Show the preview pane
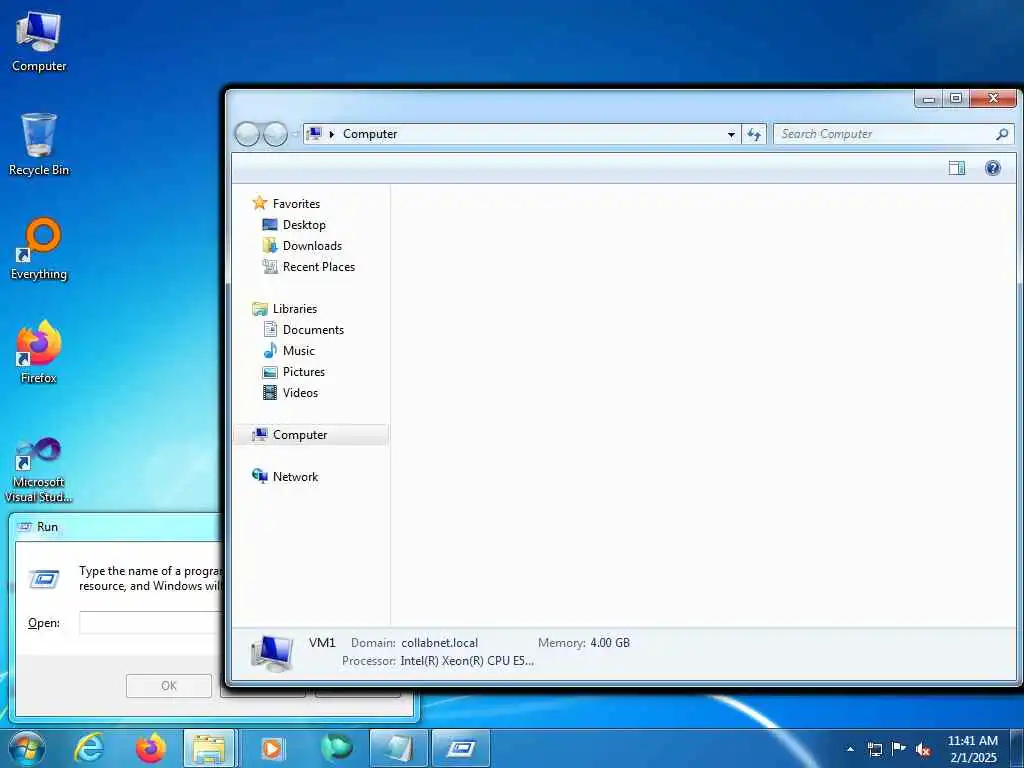Viewport: 1024px width, 768px height. pyautogui.click(x=957, y=168)
